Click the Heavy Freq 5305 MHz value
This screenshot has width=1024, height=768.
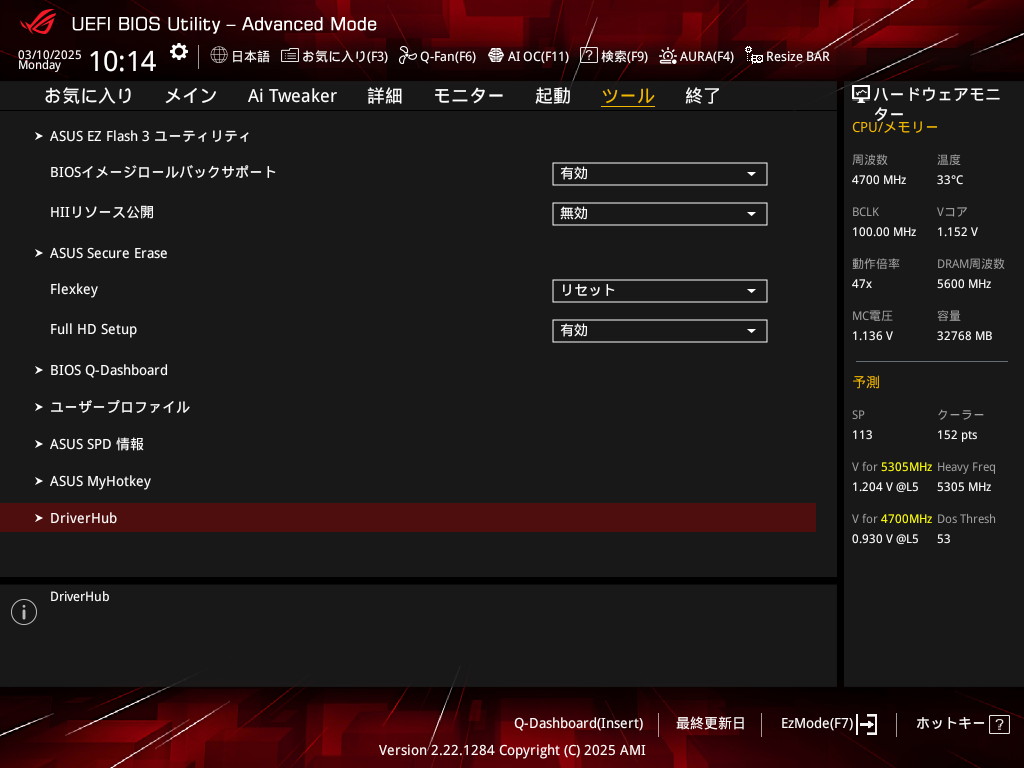[964, 487]
